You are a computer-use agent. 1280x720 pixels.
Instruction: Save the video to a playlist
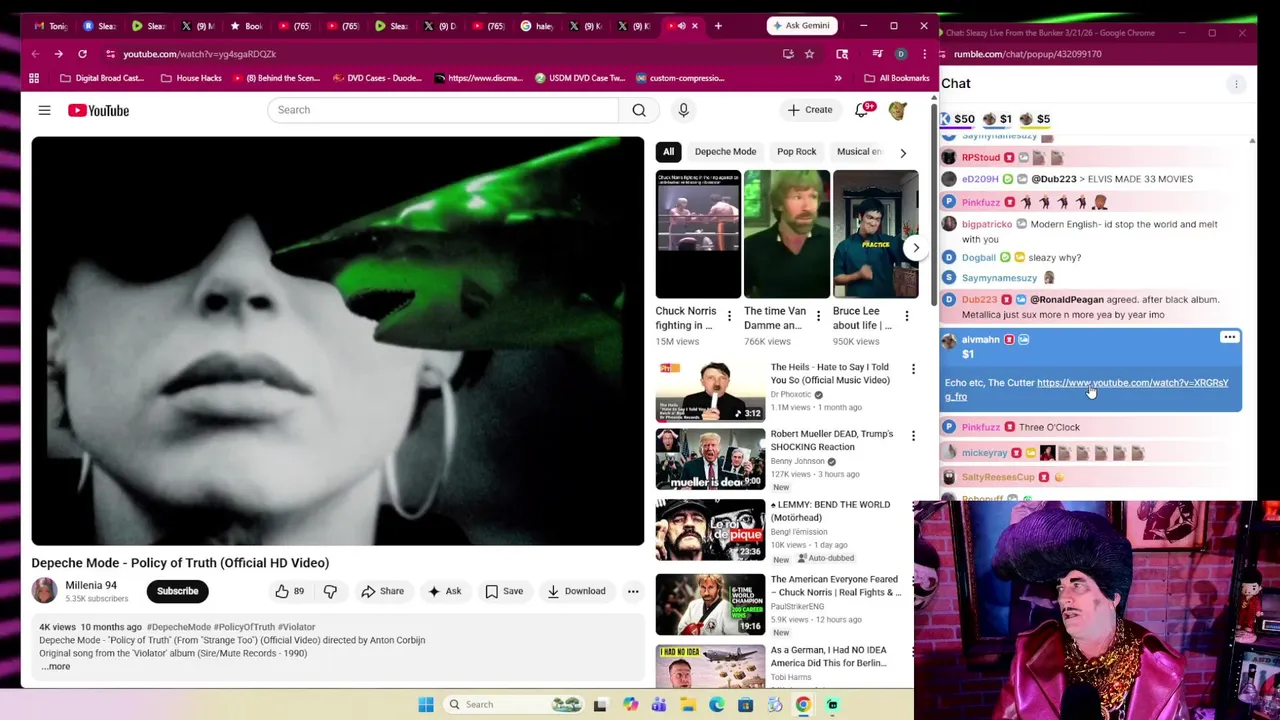504,591
